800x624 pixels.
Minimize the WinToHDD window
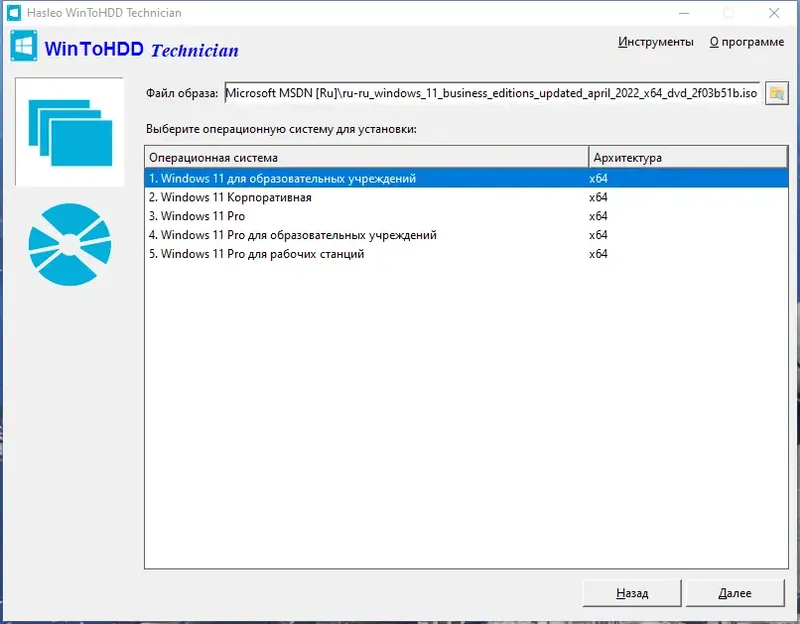[684, 13]
